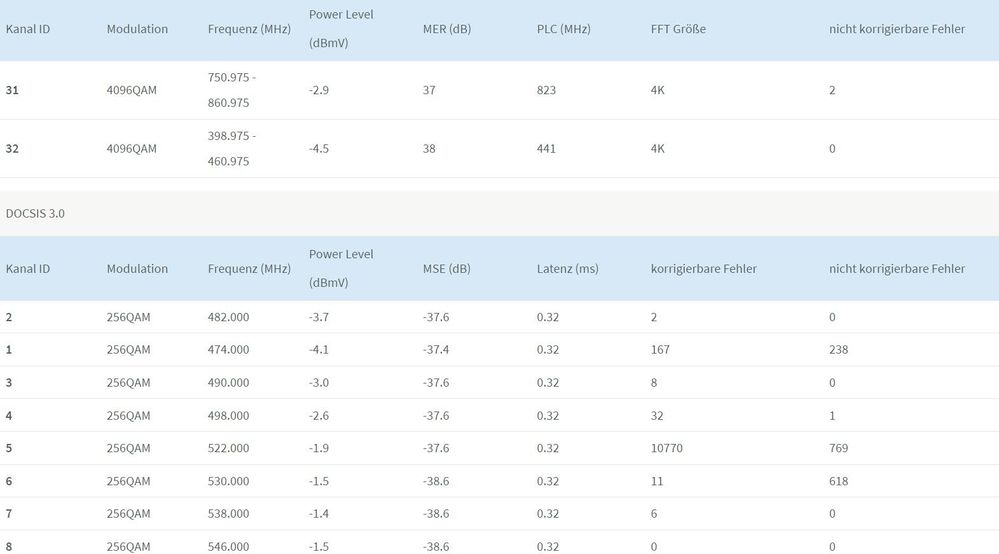Click the correctable errors value 10770
Screen dimensions: 999x554
(x=667, y=448)
